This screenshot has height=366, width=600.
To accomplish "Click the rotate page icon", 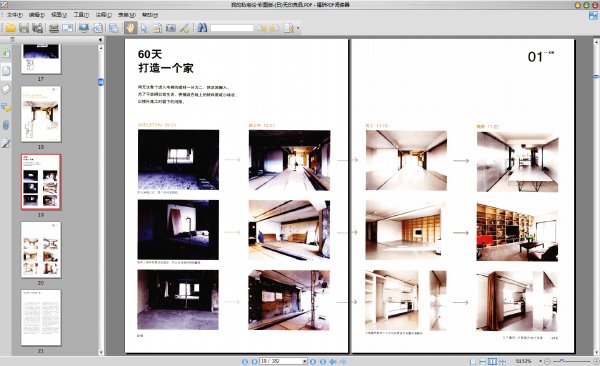I will point(98,28).
